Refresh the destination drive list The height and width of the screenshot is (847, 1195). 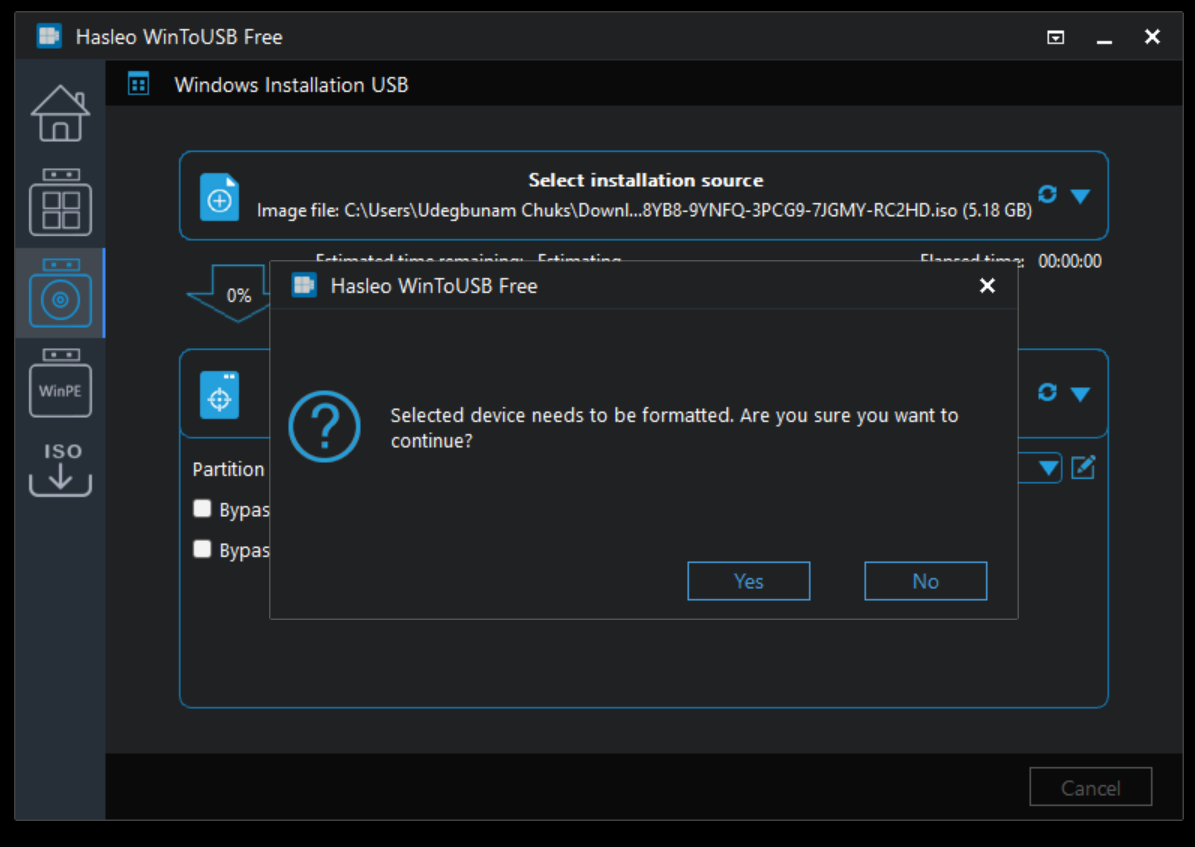(x=1047, y=392)
